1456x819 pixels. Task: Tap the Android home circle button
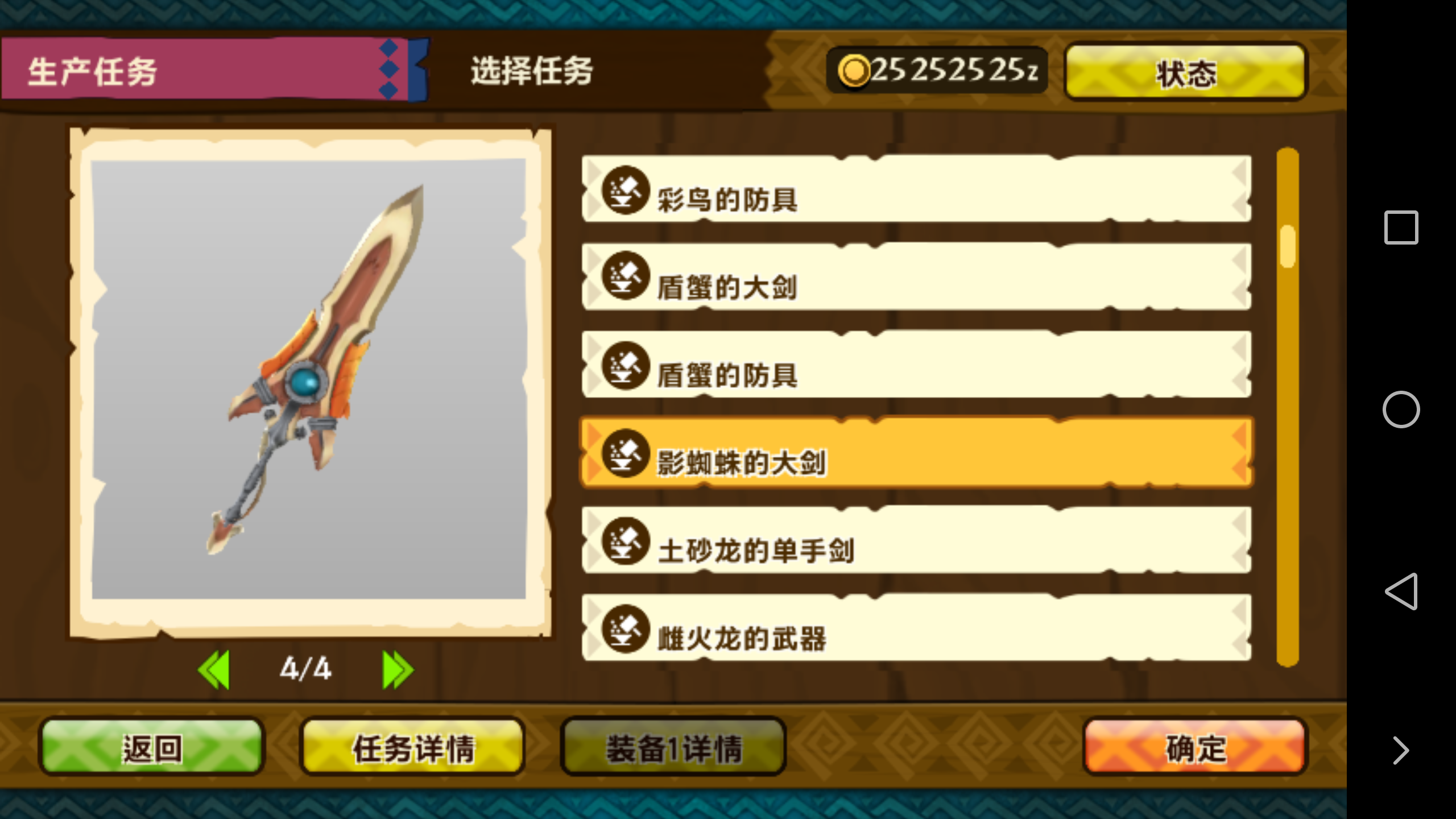(x=1401, y=409)
